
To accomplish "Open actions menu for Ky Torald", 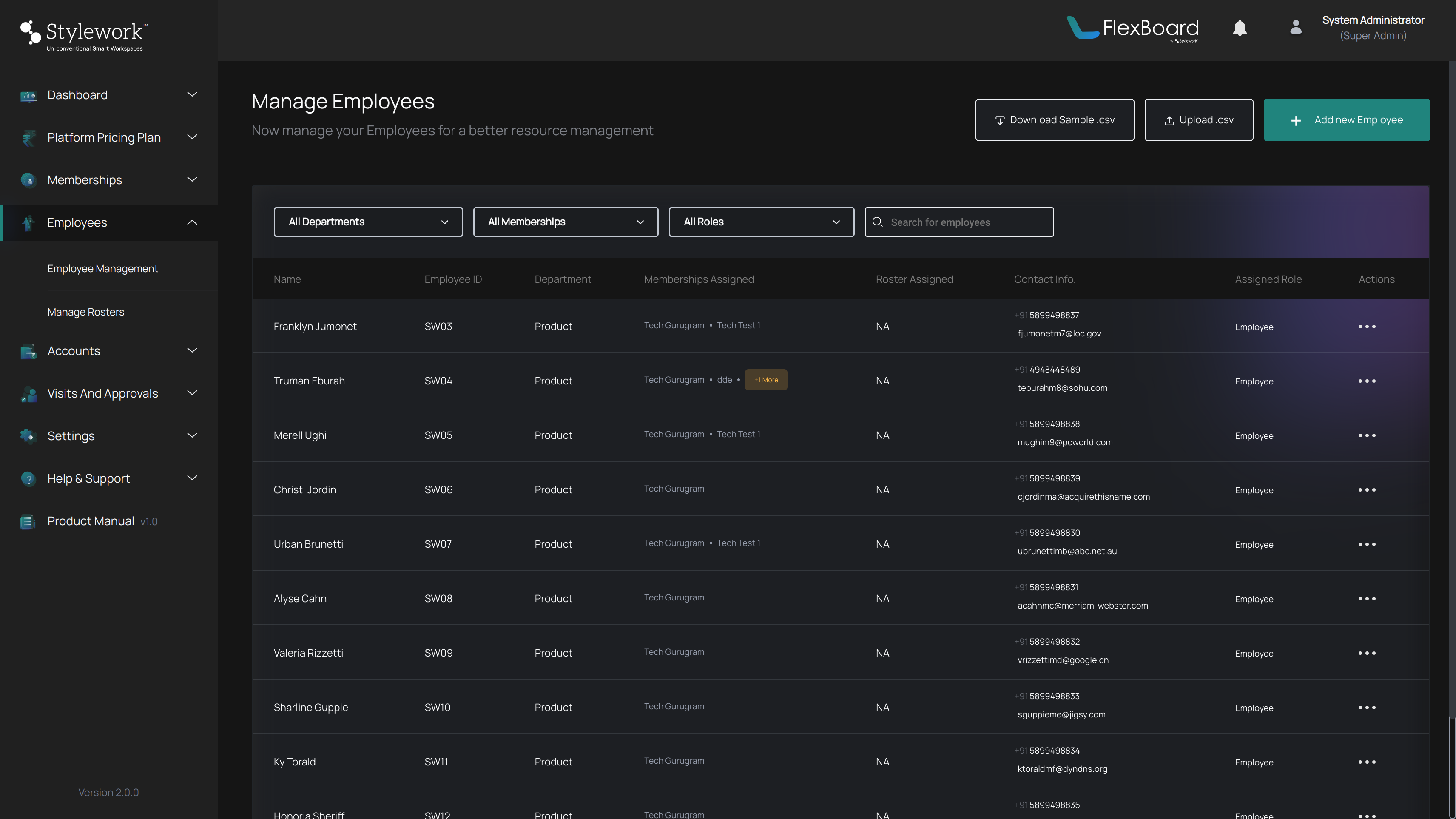I will click(x=1367, y=762).
